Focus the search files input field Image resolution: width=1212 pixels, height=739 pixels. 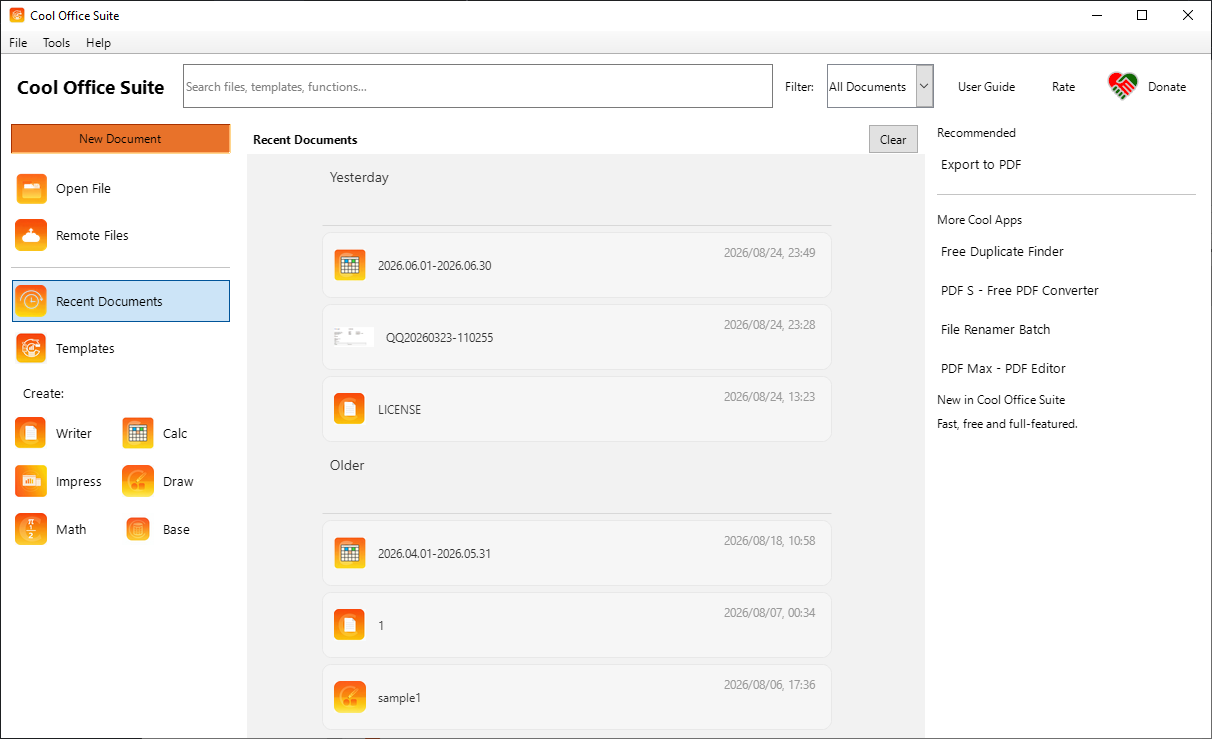click(478, 86)
